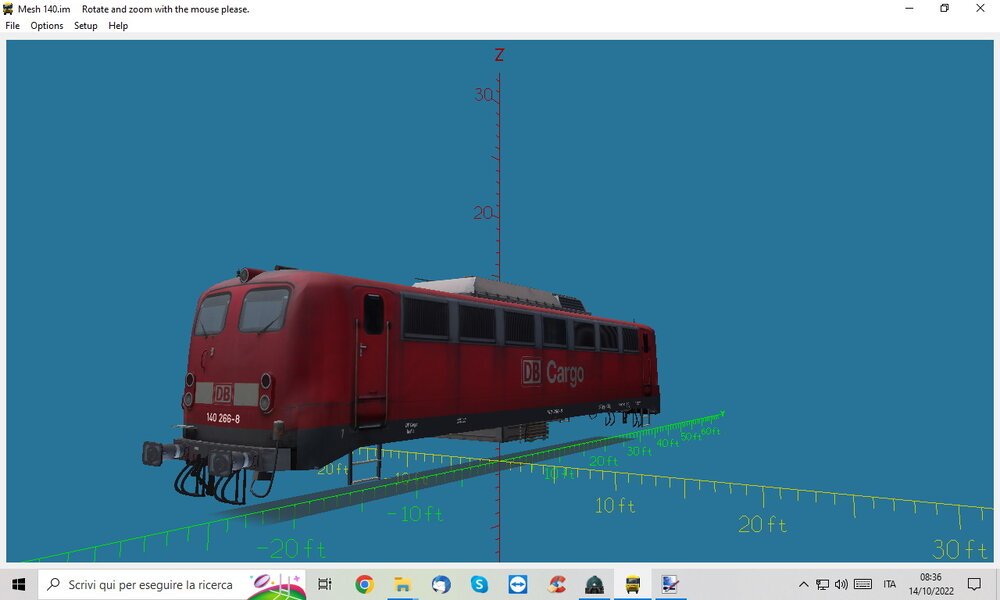Switch to the yellow train mesh viewer taskbar icon

[x=633, y=584]
